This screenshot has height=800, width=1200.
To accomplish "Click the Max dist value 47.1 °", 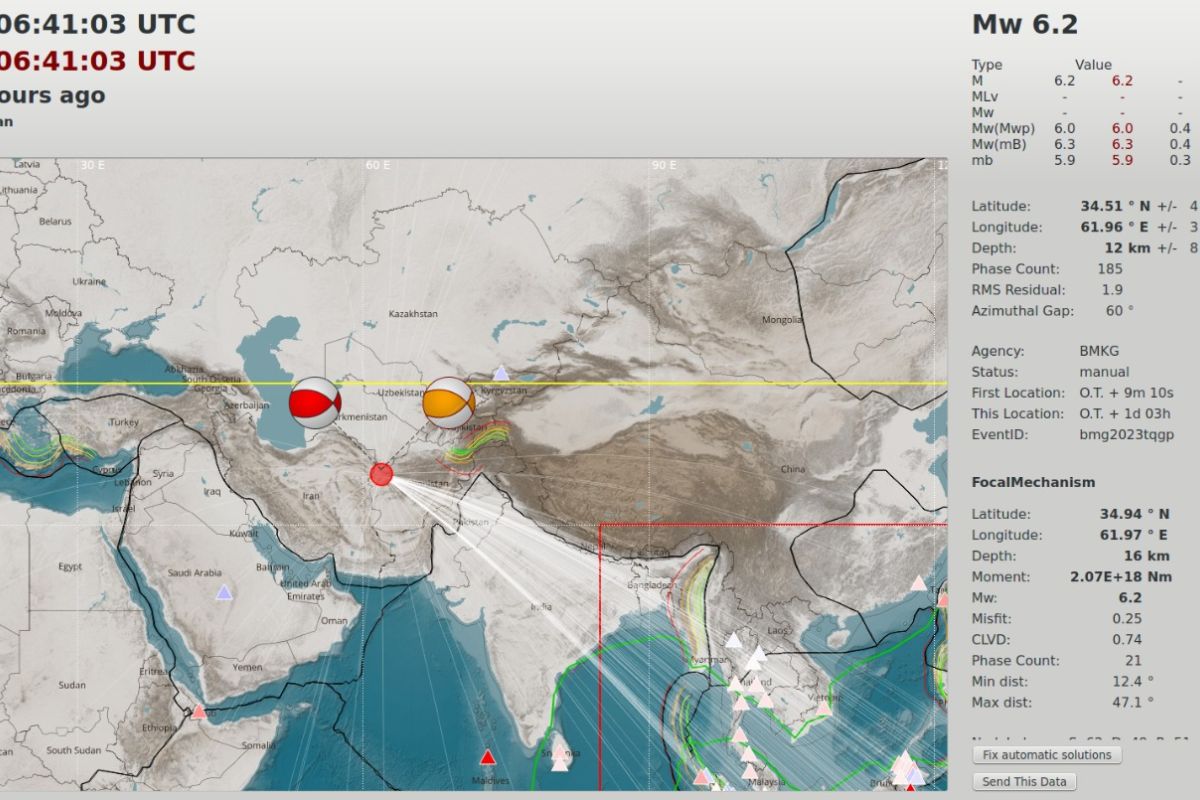I will (x=1132, y=703).
